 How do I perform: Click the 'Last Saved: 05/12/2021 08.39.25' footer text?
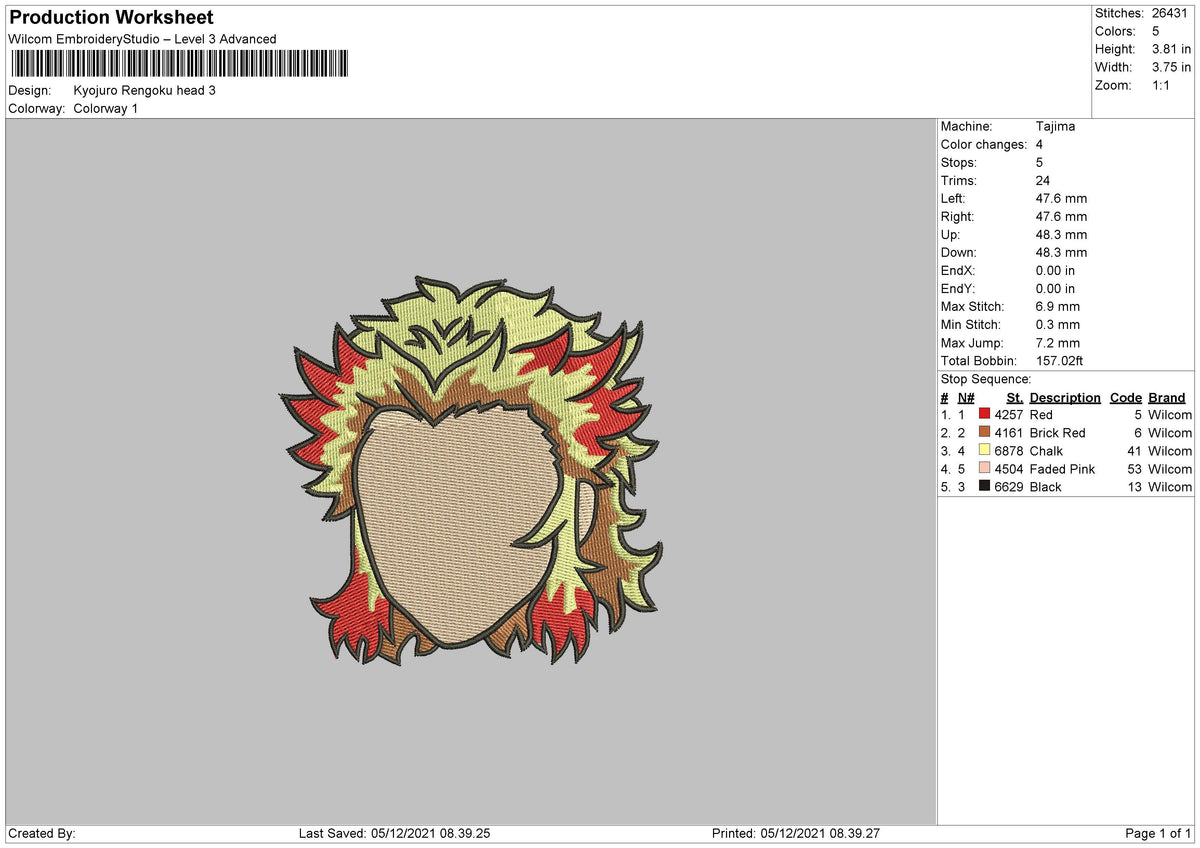pyautogui.click(x=394, y=833)
